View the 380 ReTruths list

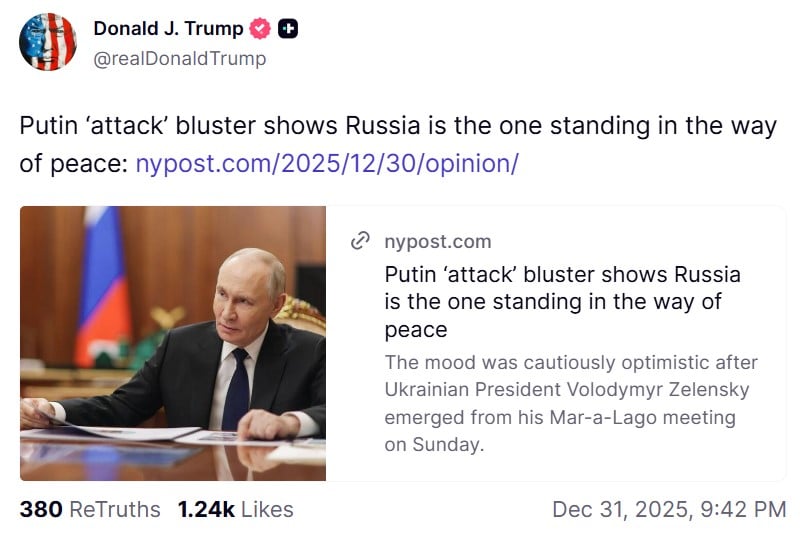point(90,509)
